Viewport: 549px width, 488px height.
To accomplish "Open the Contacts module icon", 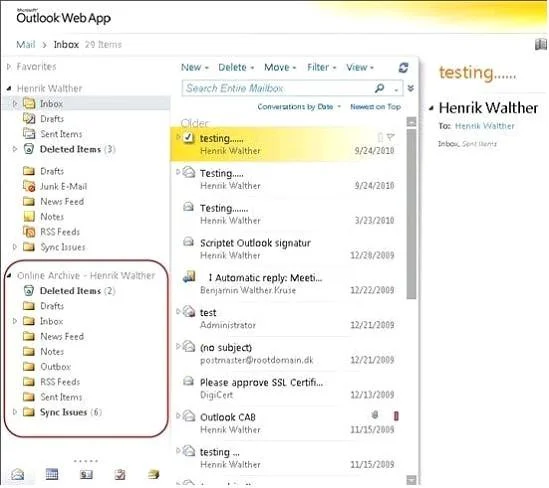I will (86, 475).
